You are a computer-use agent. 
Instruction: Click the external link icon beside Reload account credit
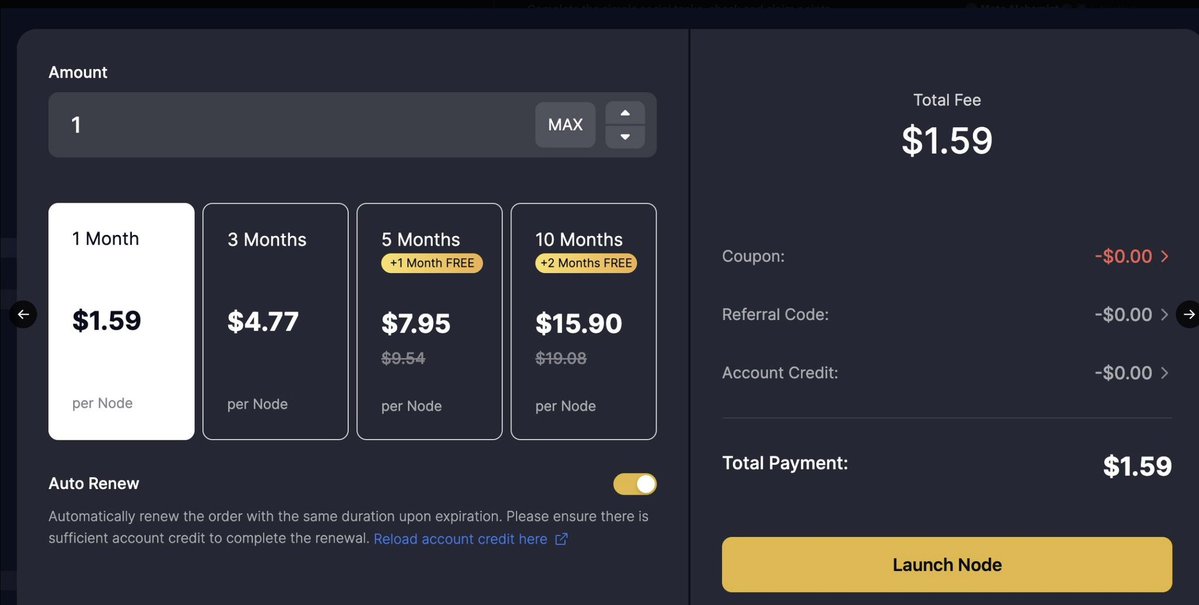pyautogui.click(x=561, y=539)
